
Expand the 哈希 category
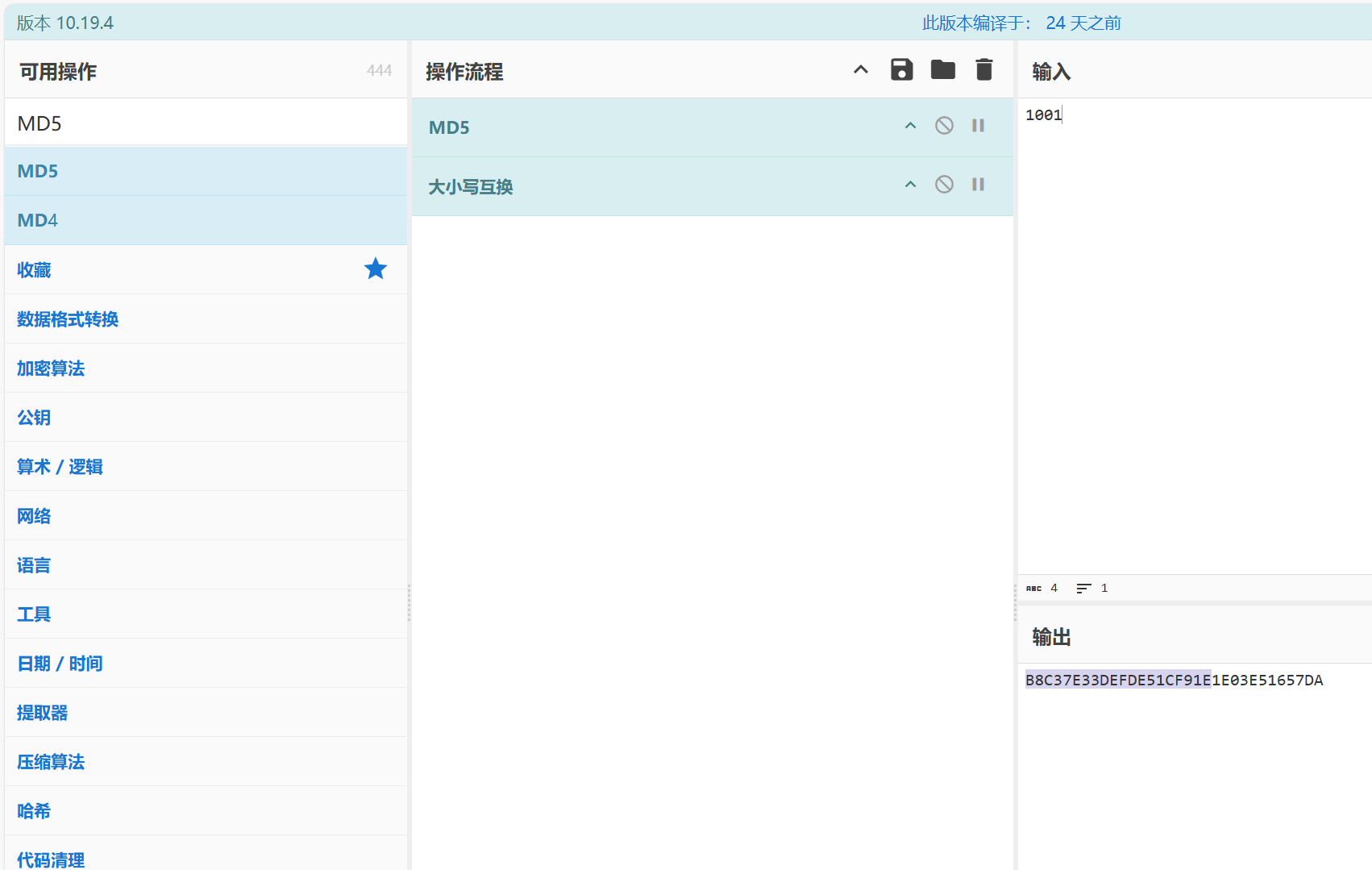point(34,811)
